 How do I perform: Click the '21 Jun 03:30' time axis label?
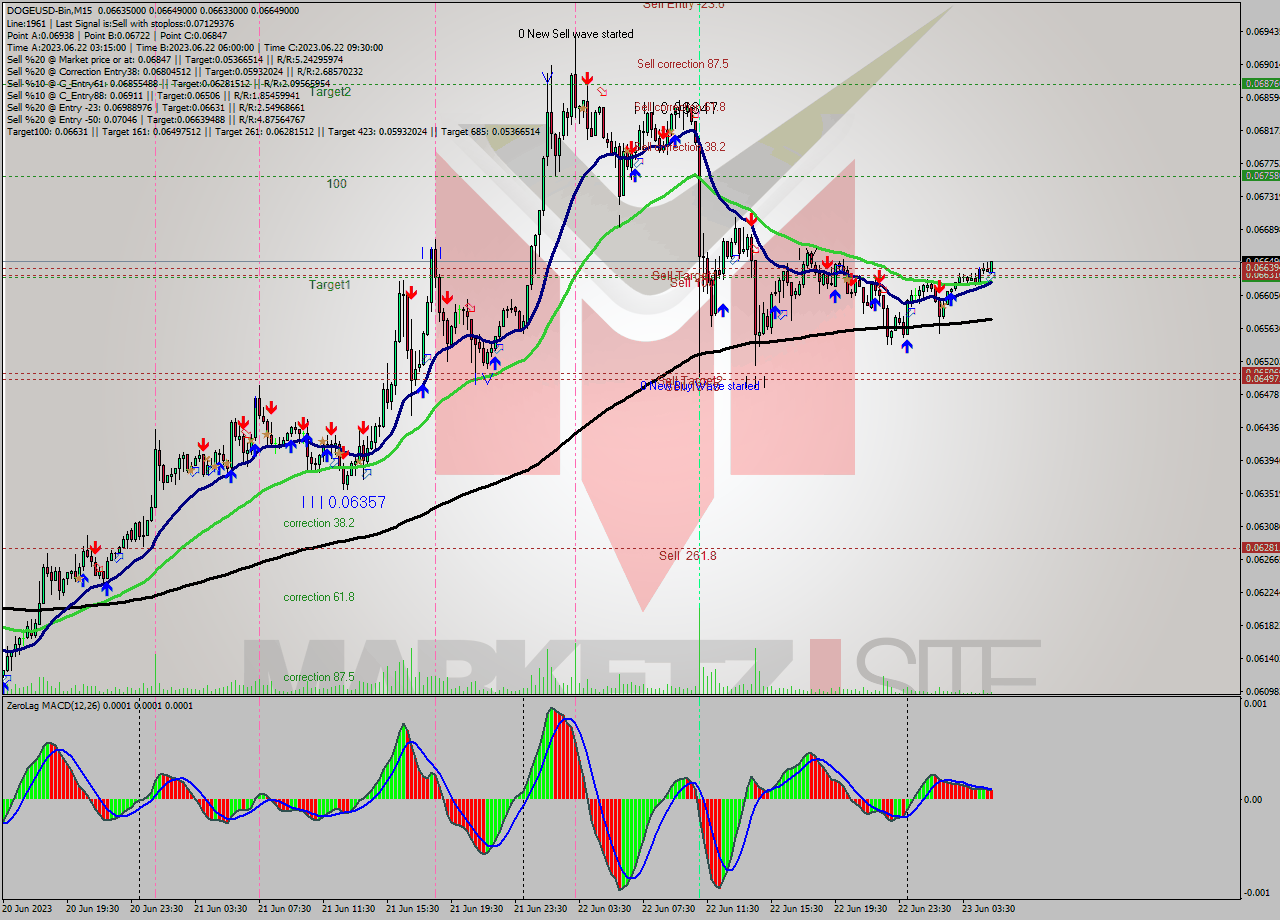[x=220, y=909]
